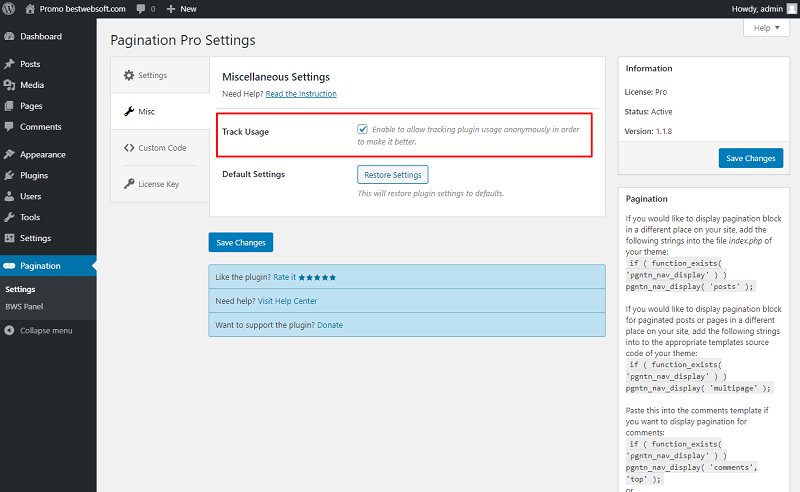Click the Media icon in sidebar
This screenshot has height=492, width=800.
click(9, 85)
